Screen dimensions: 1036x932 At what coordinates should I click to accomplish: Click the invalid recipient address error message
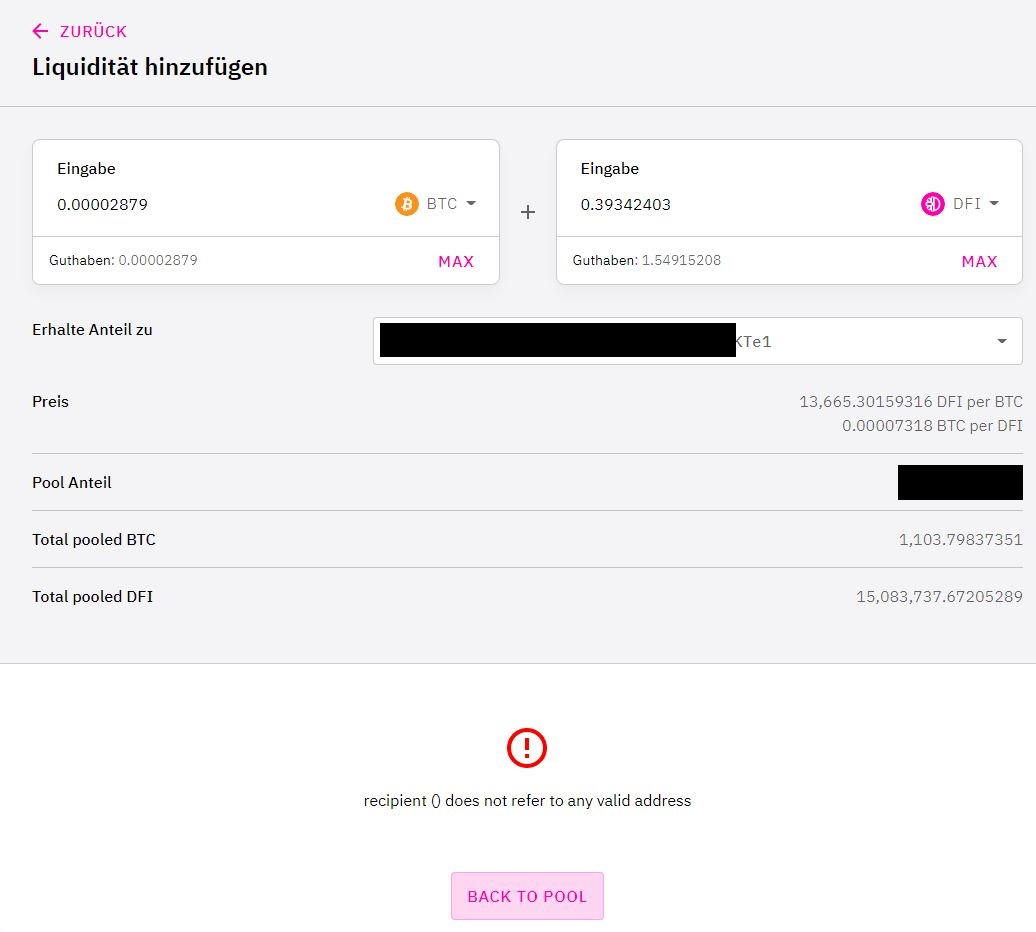(x=527, y=801)
